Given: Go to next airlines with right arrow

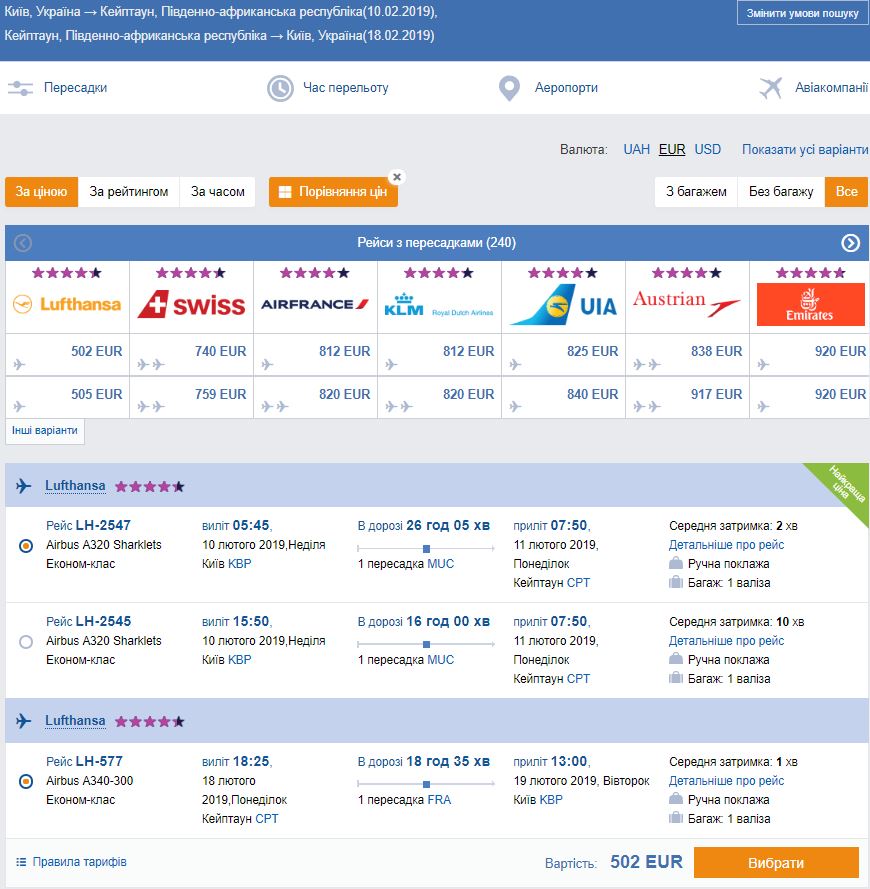Looking at the screenshot, I should click(850, 243).
